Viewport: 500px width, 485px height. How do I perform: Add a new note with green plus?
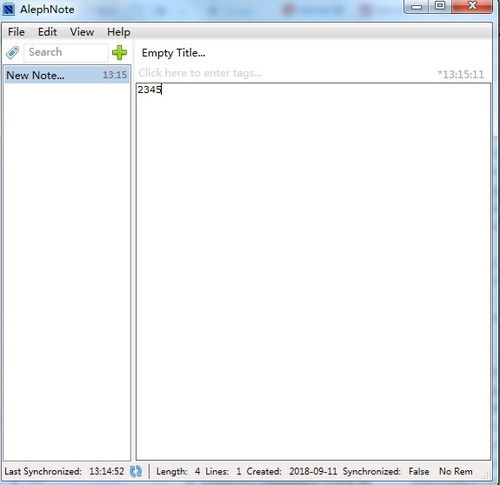click(119, 53)
